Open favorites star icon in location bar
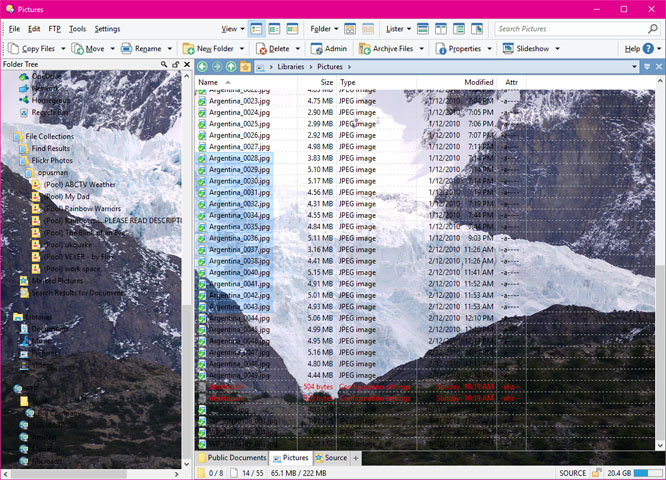This screenshot has width=666, height=480. click(245, 67)
